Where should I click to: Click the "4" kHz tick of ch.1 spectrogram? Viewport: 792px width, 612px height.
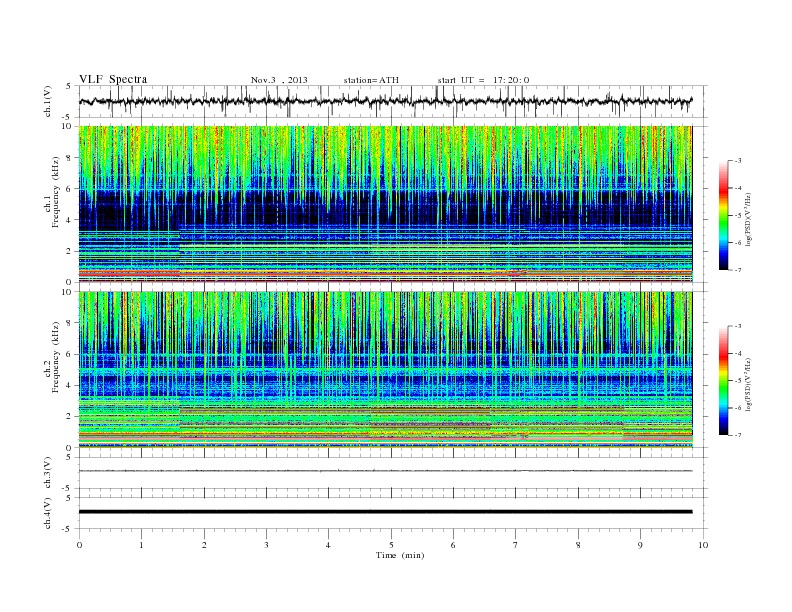pyautogui.click(x=69, y=220)
